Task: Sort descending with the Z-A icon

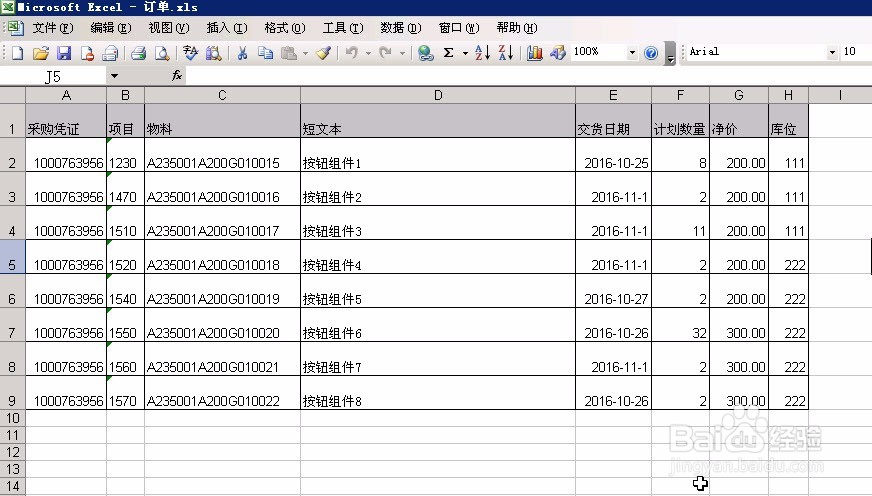Action: (506, 53)
